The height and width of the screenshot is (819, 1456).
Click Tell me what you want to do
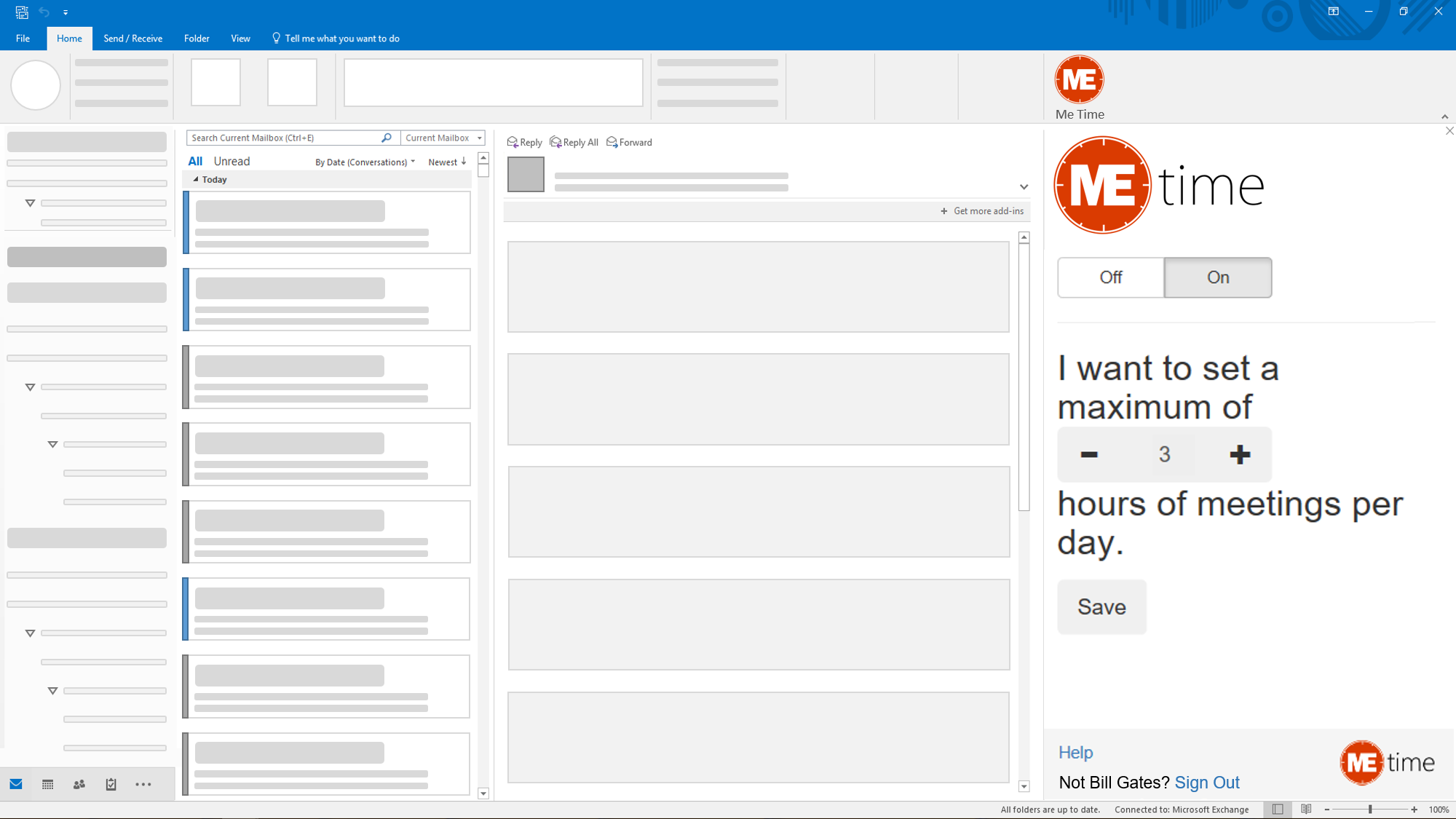pos(336,39)
